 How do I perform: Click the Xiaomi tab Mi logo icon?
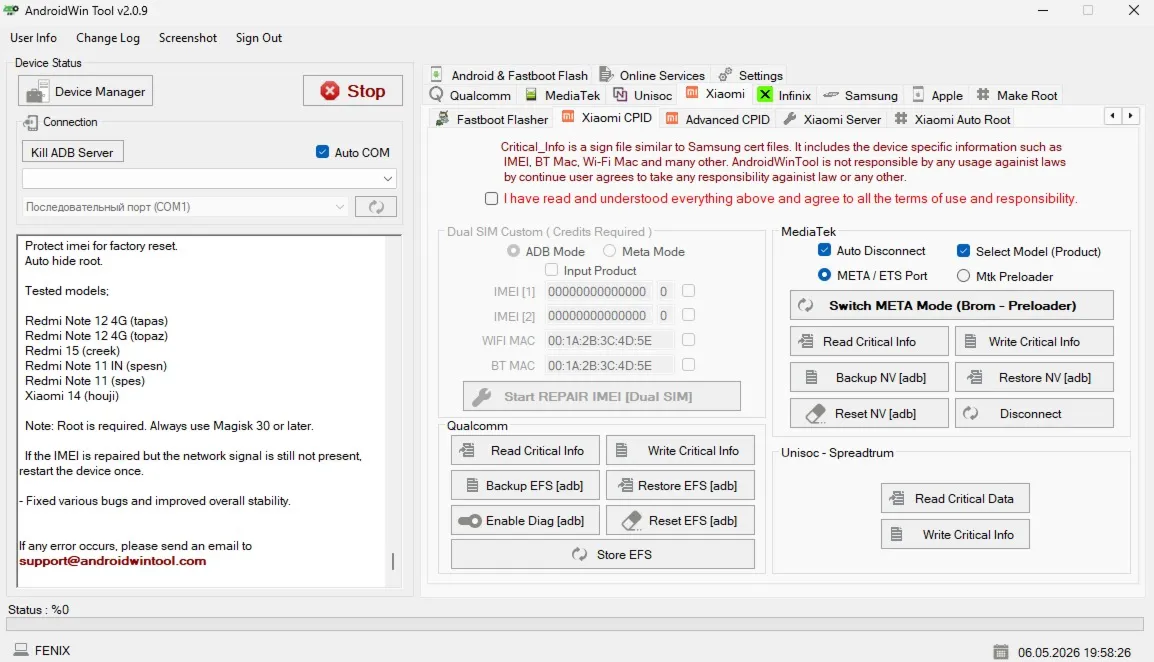tap(692, 93)
